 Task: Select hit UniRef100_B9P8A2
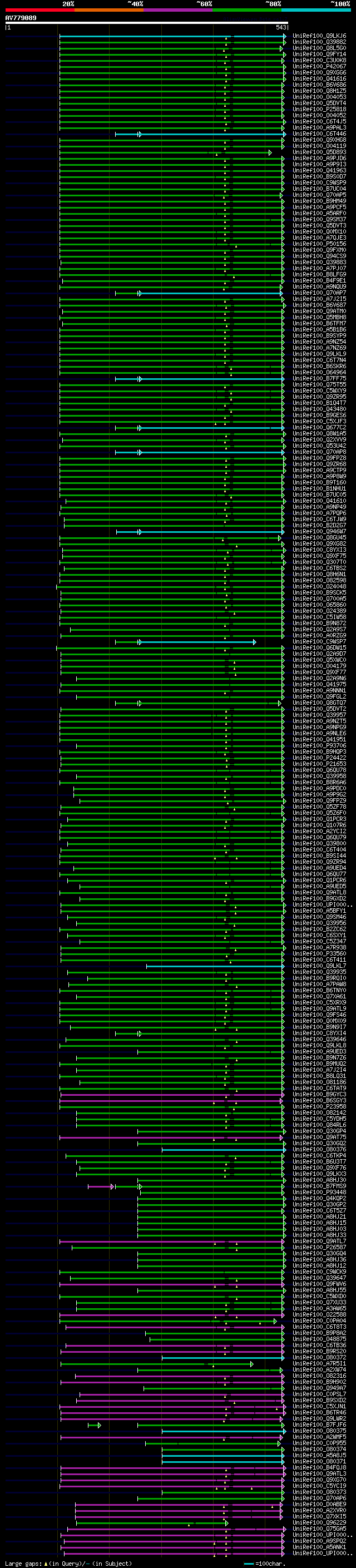coord(319,1332)
